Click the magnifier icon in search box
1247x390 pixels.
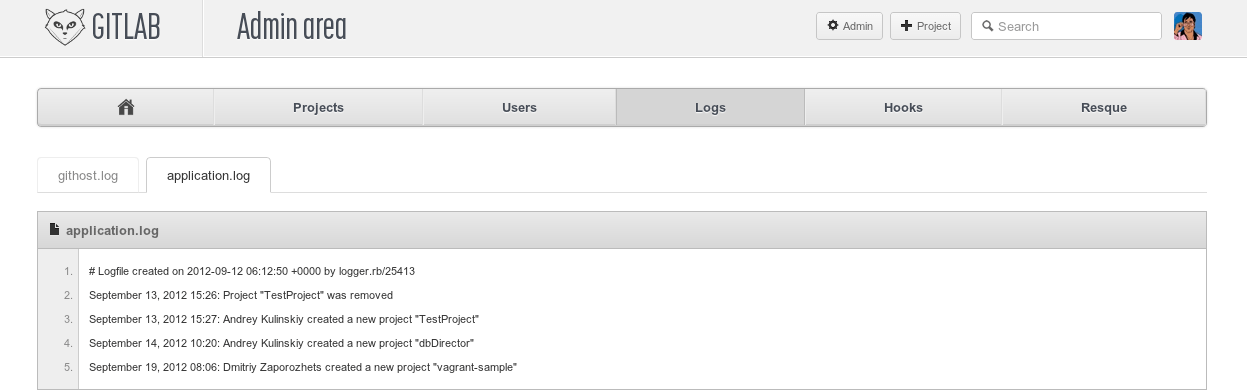click(x=988, y=26)
